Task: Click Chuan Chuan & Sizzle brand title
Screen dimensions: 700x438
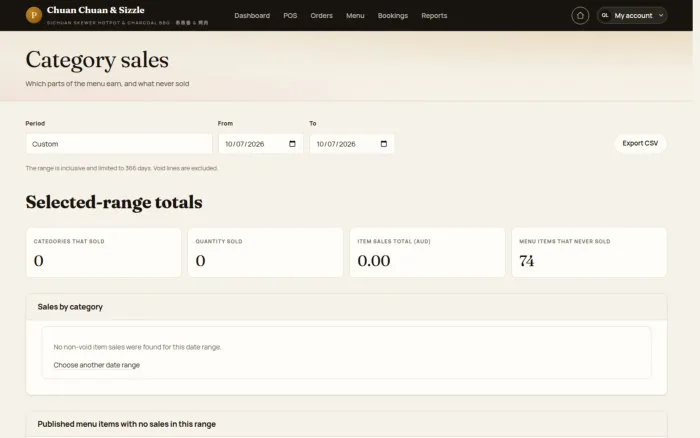Action: coord(96,10)
